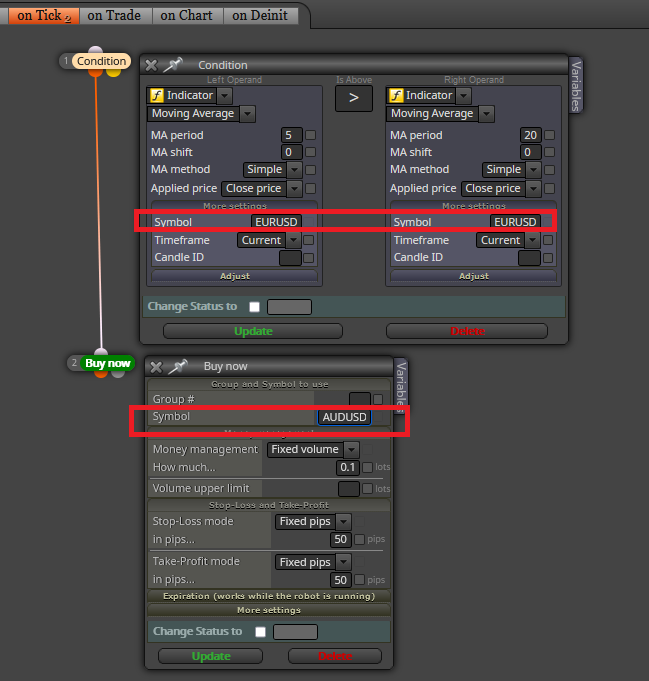Edit left operand MA period field showing 5

[291, 135]
